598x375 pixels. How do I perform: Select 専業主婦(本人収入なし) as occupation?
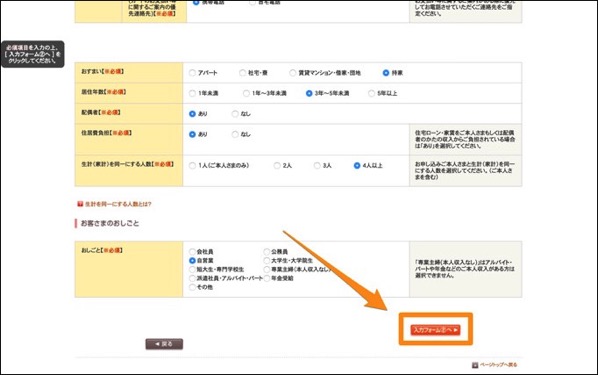[267, 269]
